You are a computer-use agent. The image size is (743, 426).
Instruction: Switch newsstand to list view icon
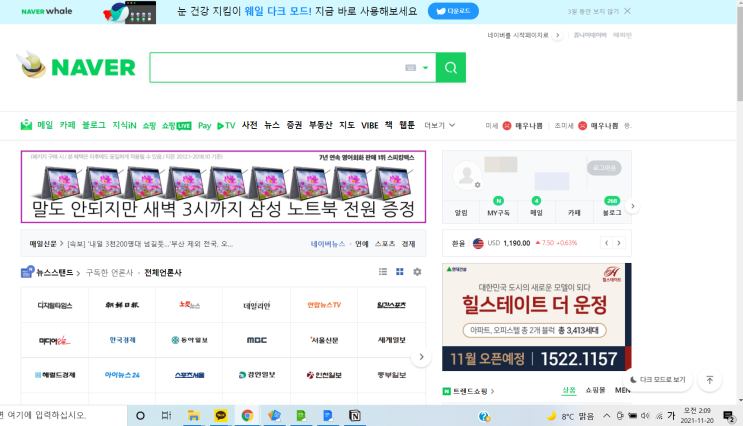click(x=383, y=272)
